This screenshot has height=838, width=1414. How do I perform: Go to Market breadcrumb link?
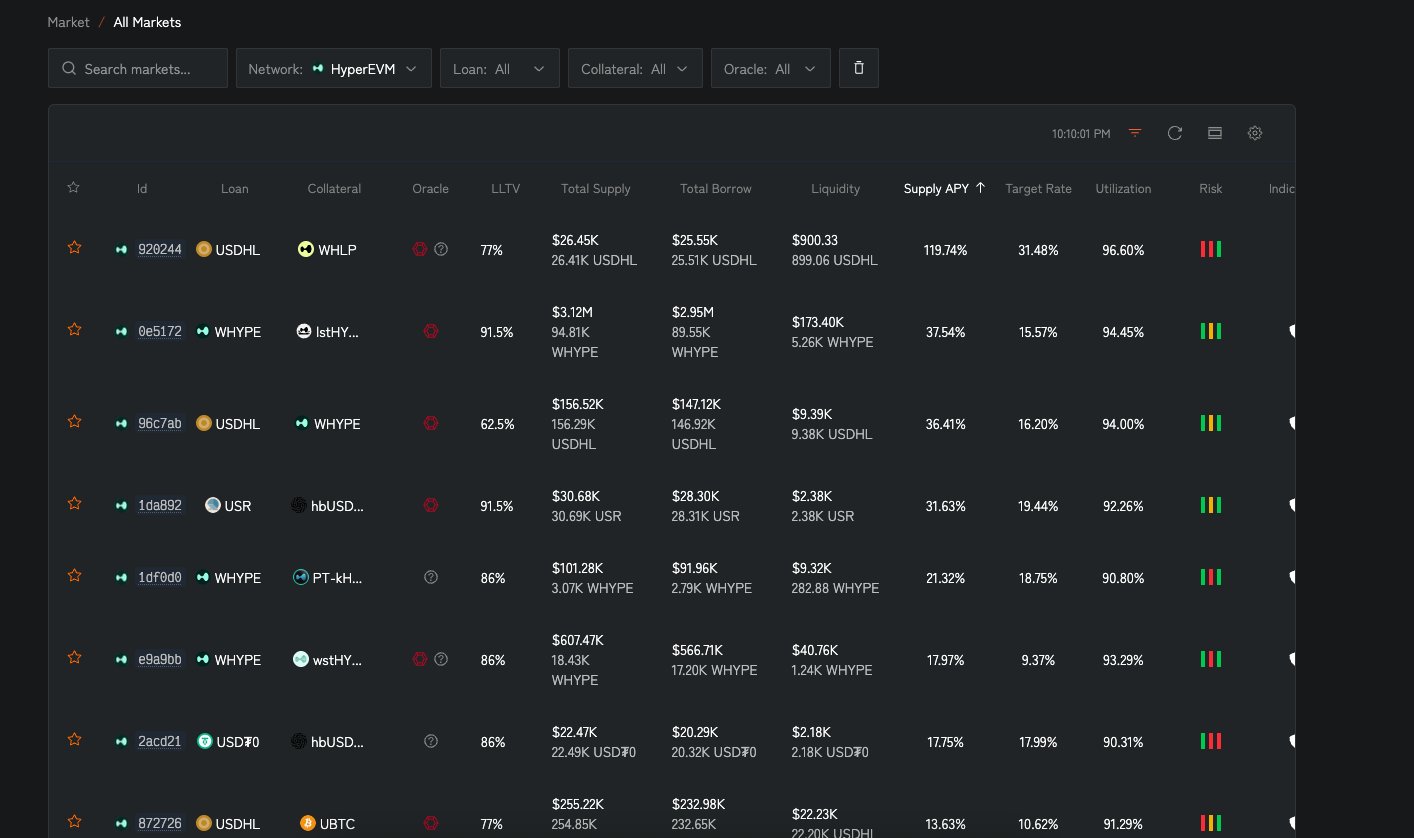pos(68,22)
